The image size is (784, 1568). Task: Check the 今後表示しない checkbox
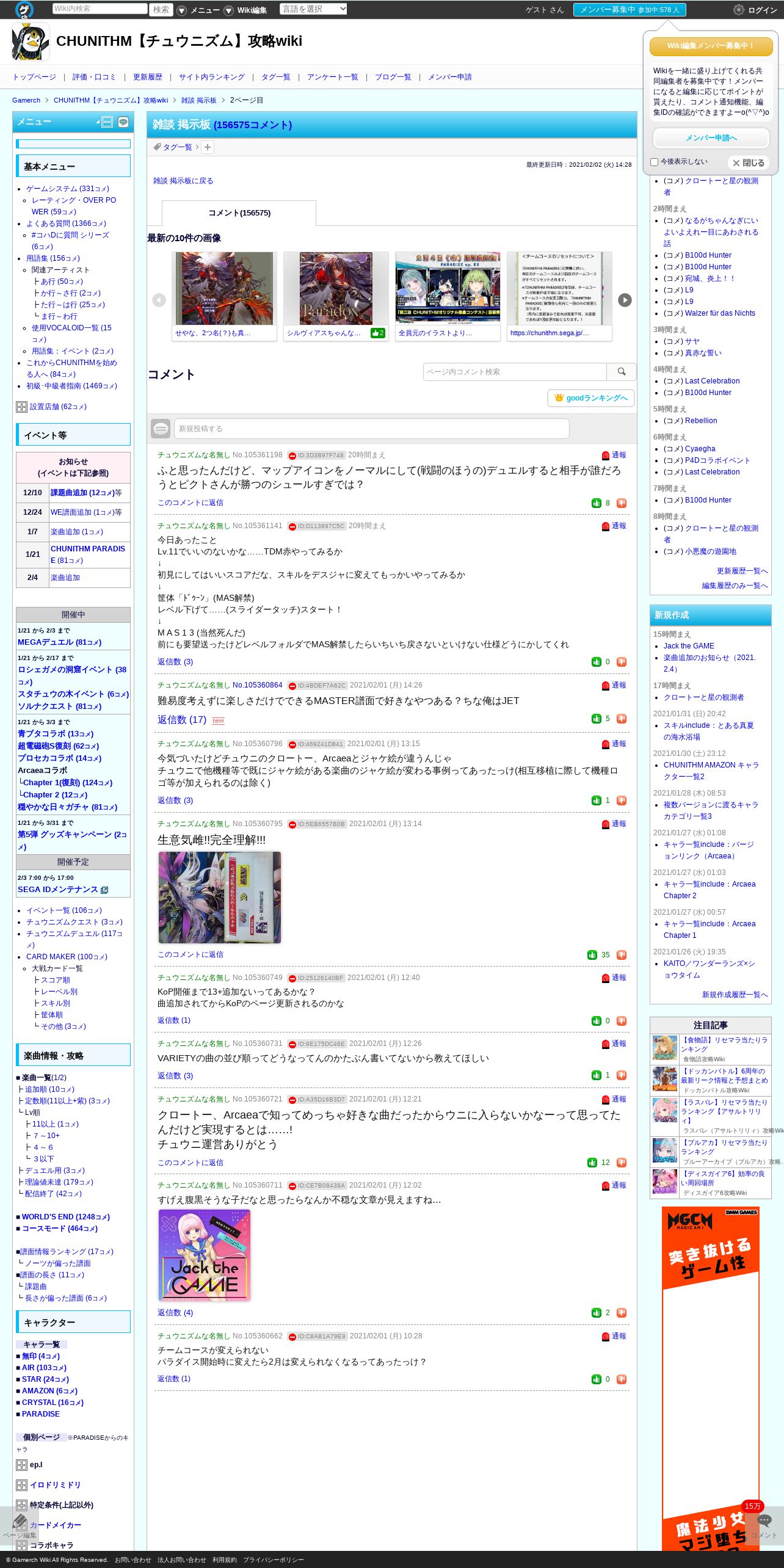coord(655,162)
